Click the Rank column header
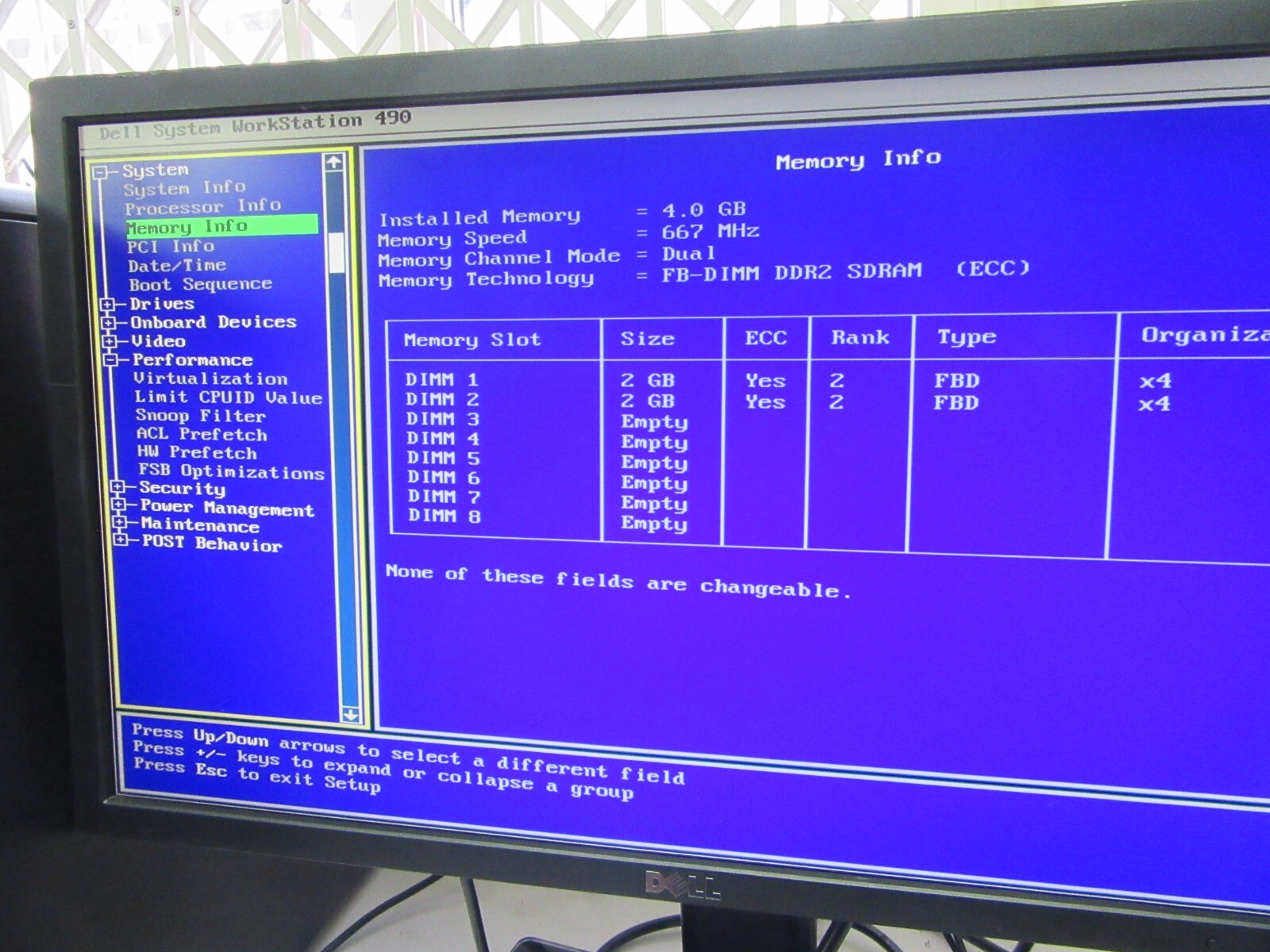The image size is (1270, 952). 860,338
